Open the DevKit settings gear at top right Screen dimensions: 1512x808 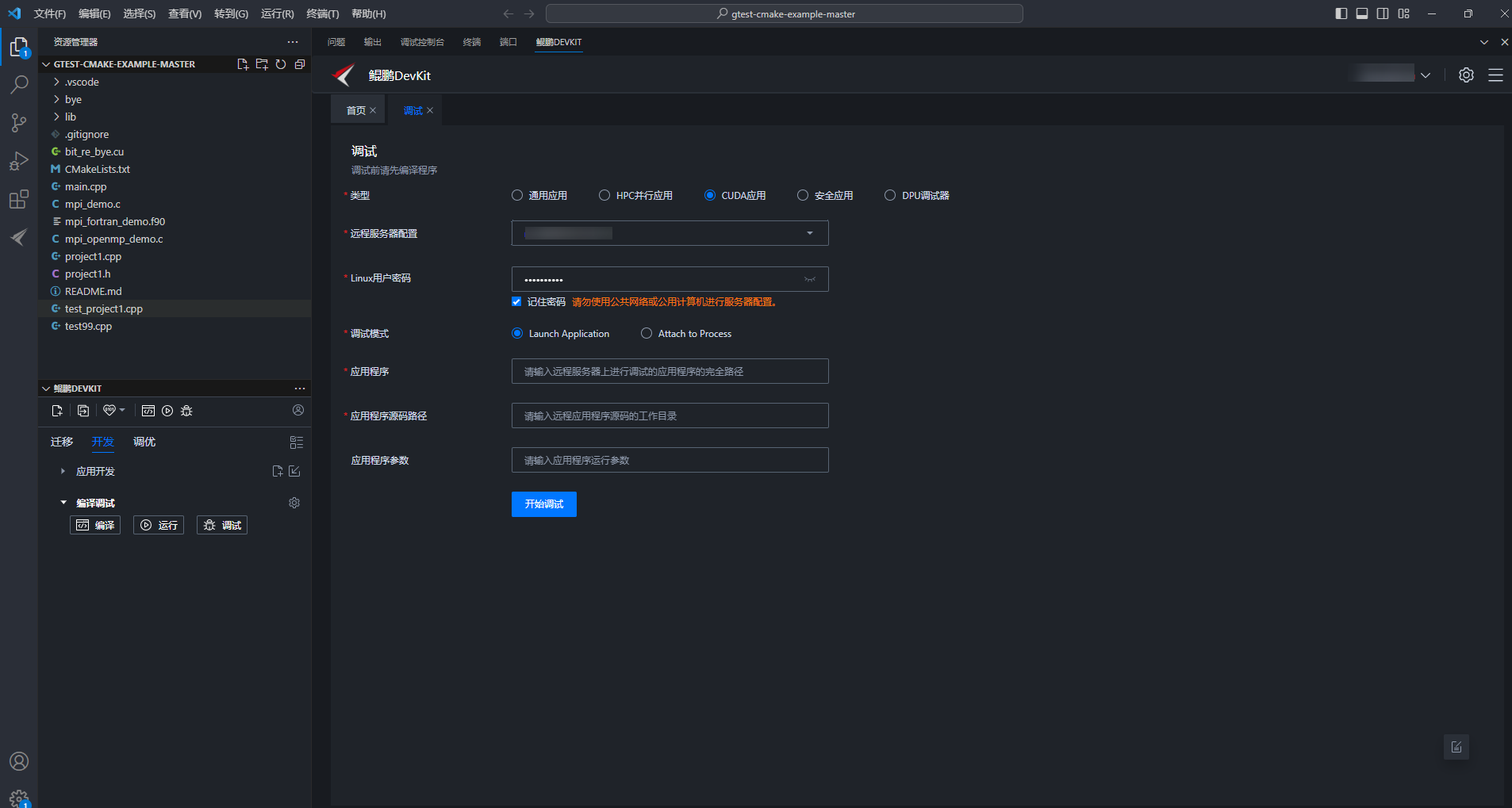(1466, 75)
